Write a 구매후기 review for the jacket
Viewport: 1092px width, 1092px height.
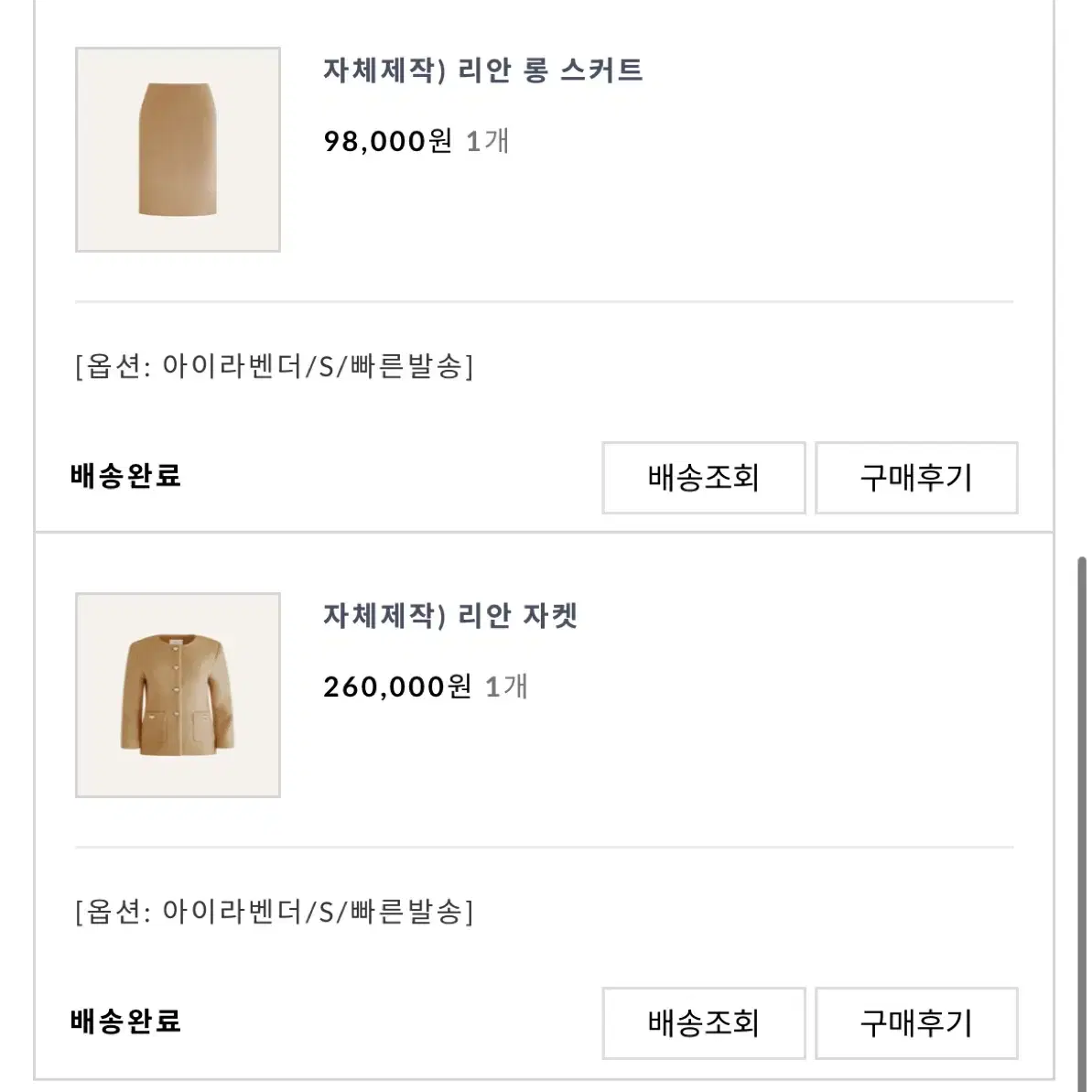tap(916, 1023)
